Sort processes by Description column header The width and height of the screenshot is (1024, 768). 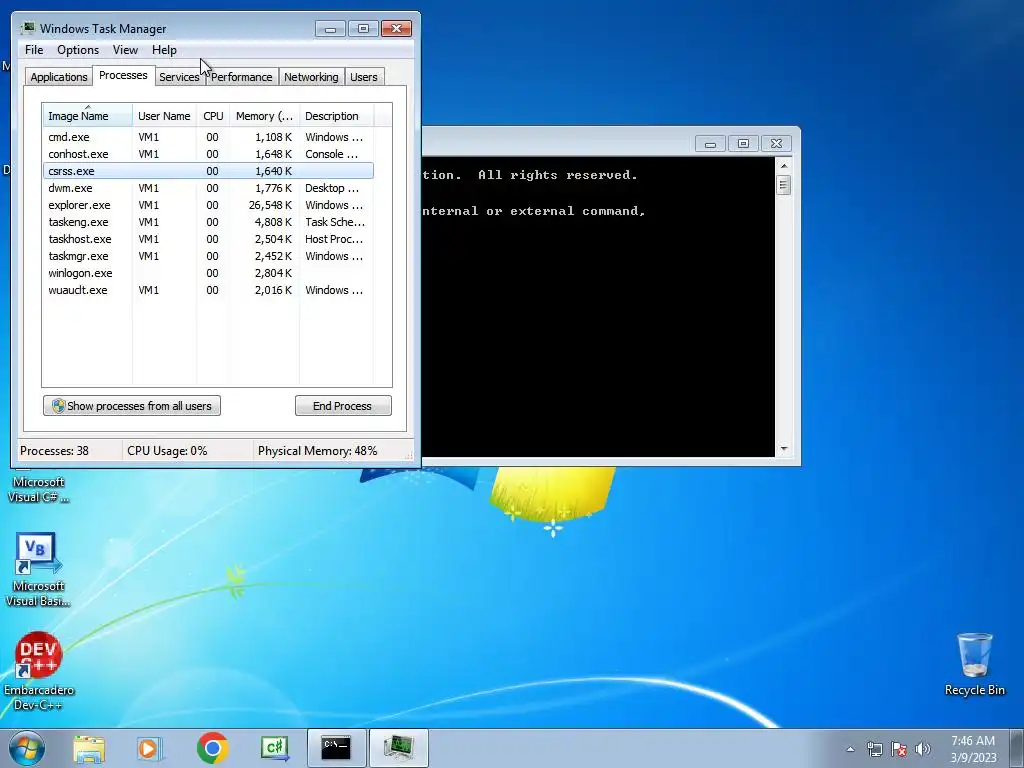336,116
